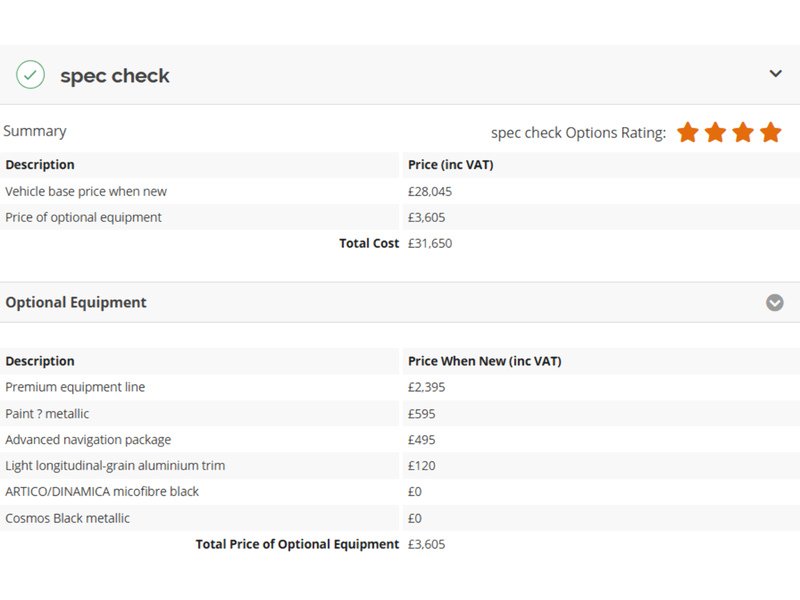This screenshot has width=800, height=600.
Task: Click the Price When New column header
Action: (484, 361)
